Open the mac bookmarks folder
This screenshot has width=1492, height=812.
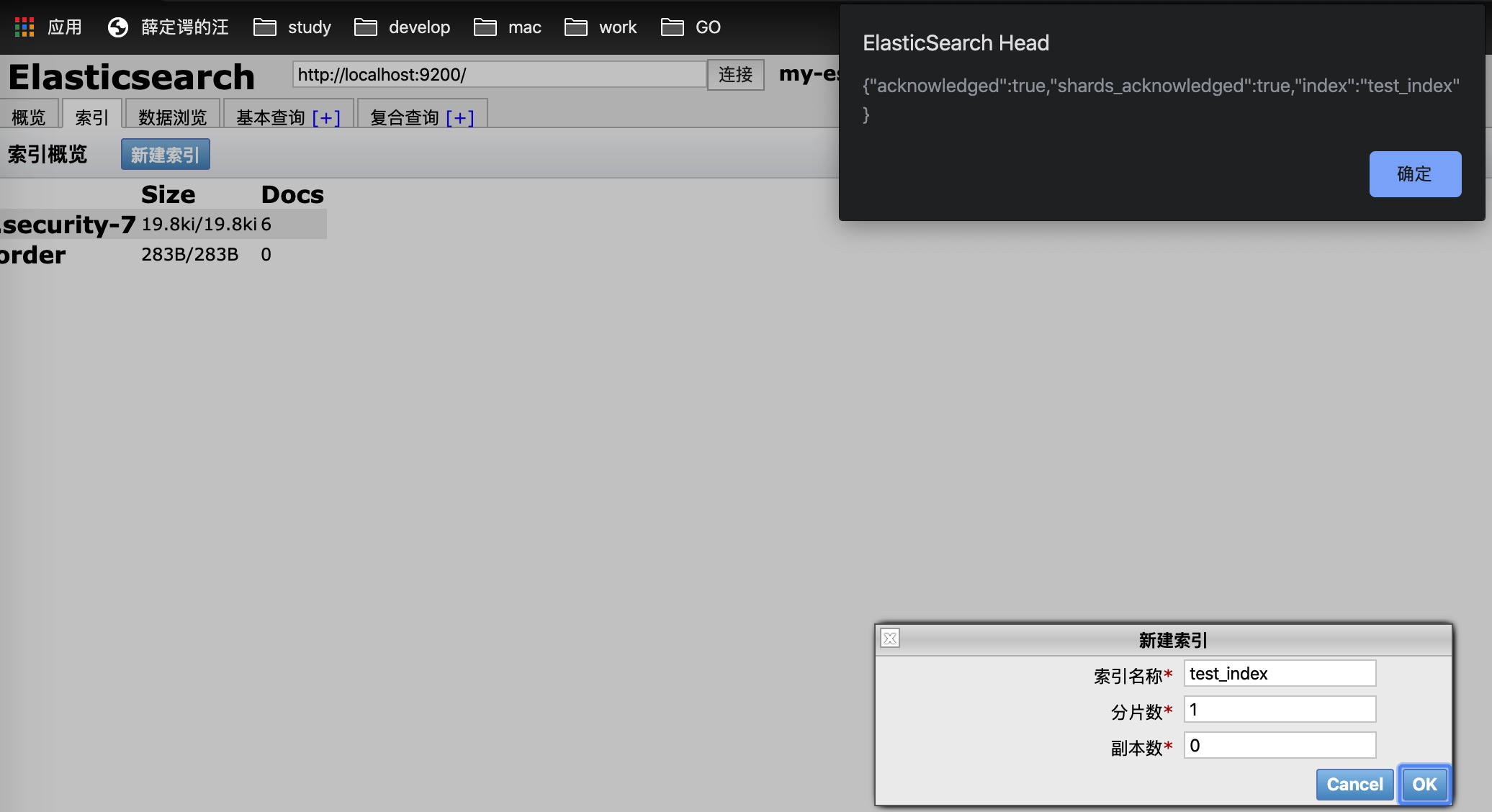click(x=508, y=27)
